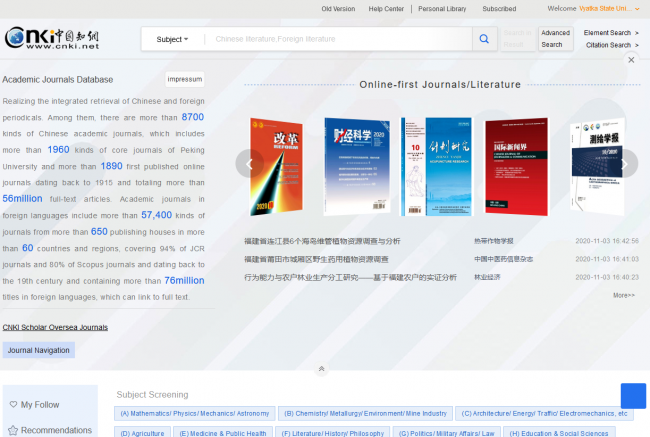Expand Citation Search arrow
The image size is (650, 437).
coord(637,45)
